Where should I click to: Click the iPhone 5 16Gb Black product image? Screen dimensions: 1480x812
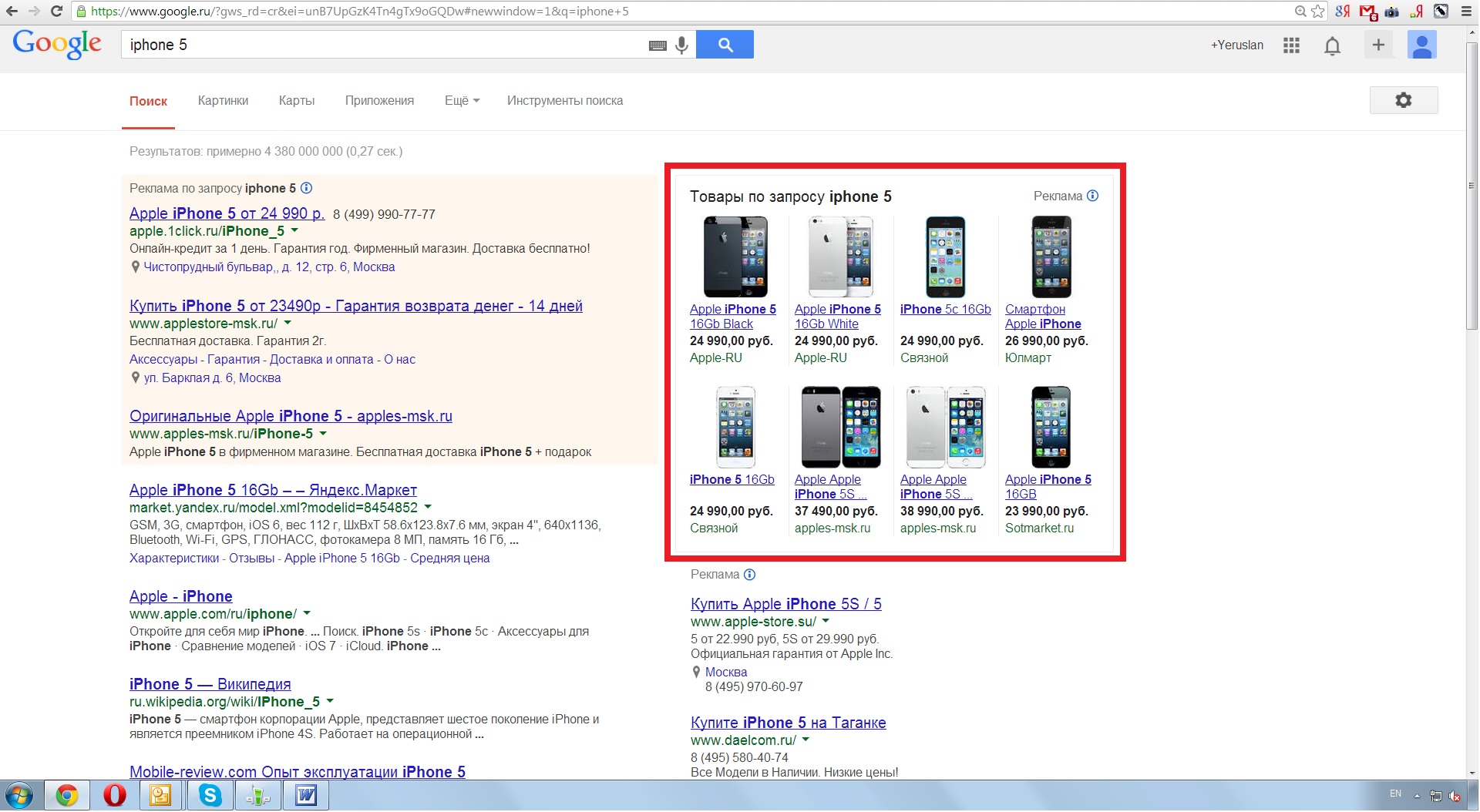point(735,257)
